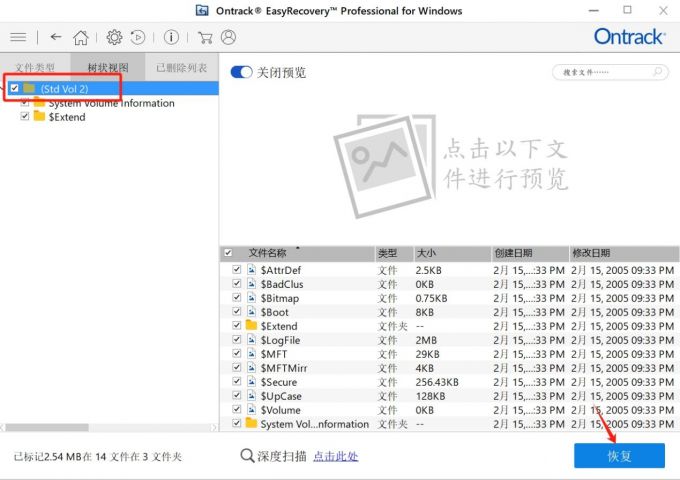Viewport: 680px width, 480px height.
Task: Click the $BadClus file icon
Action: 252,284
